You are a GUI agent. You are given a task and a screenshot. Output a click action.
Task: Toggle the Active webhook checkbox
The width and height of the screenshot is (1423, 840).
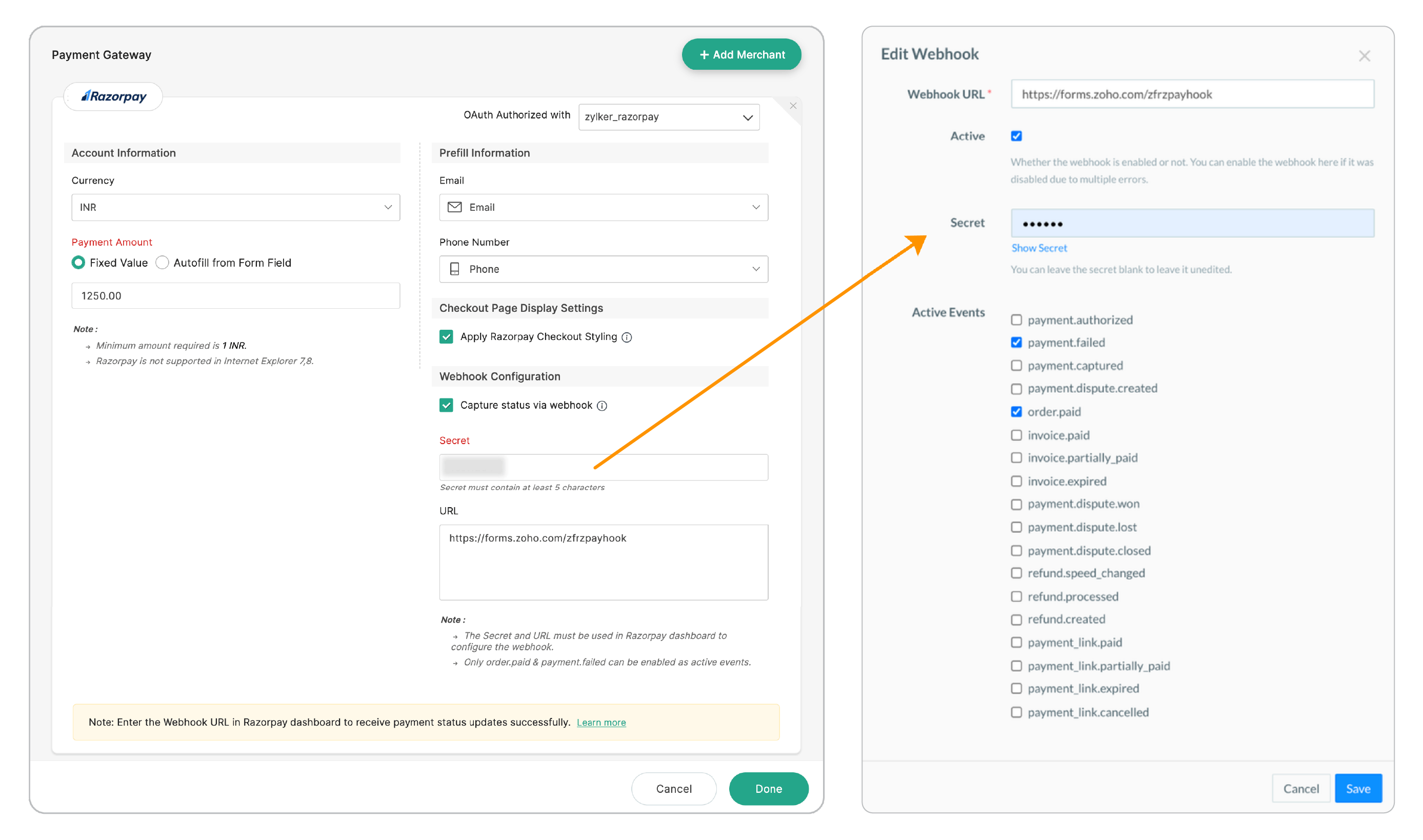[x=1016, y=136]
